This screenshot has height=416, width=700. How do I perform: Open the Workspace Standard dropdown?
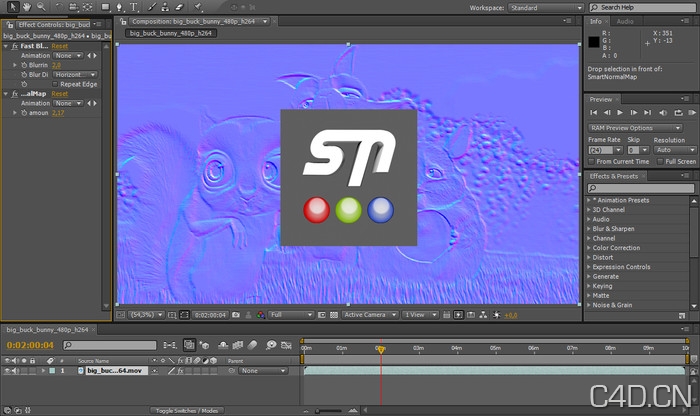(x=546, y=8)
